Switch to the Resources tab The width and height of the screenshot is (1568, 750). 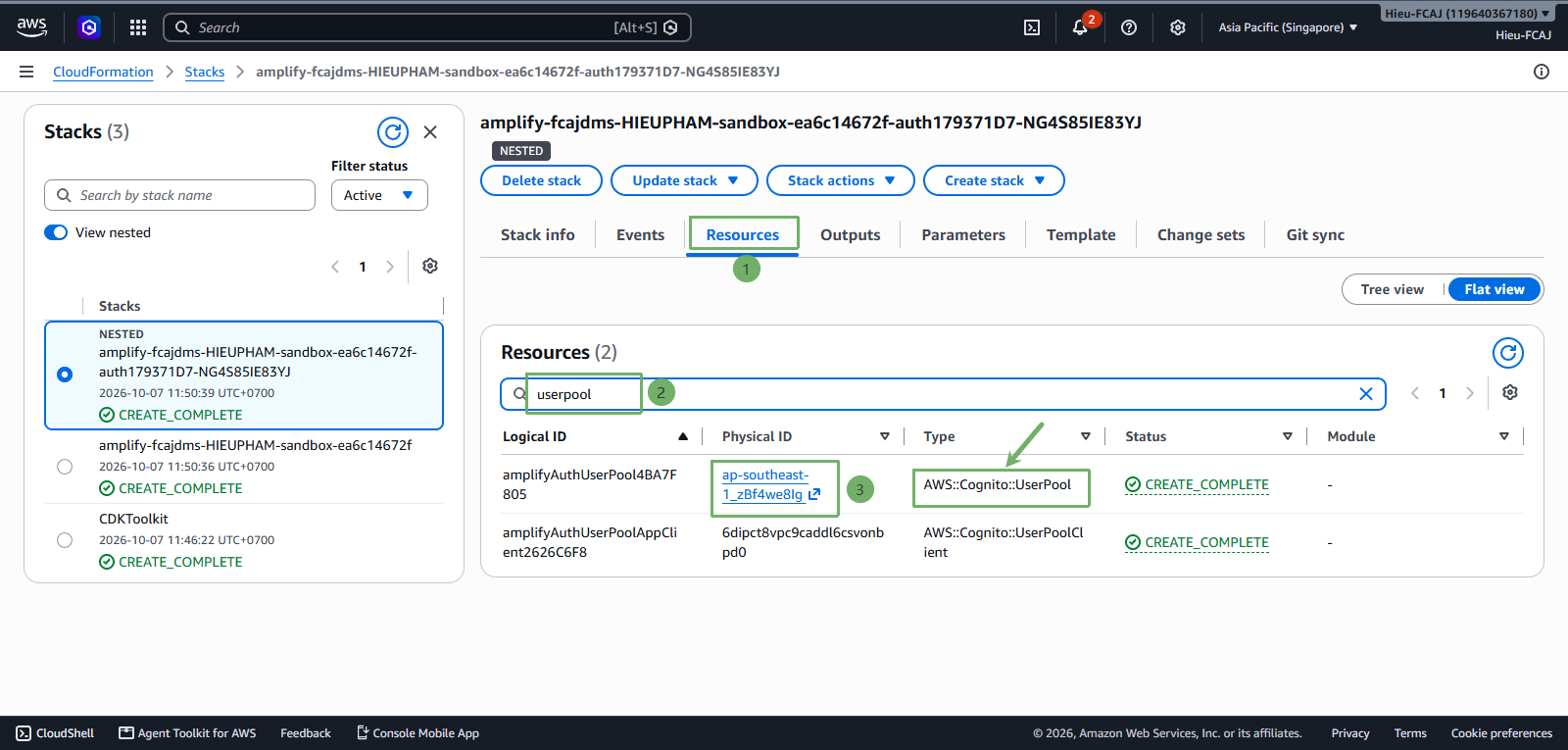(743, 235)
